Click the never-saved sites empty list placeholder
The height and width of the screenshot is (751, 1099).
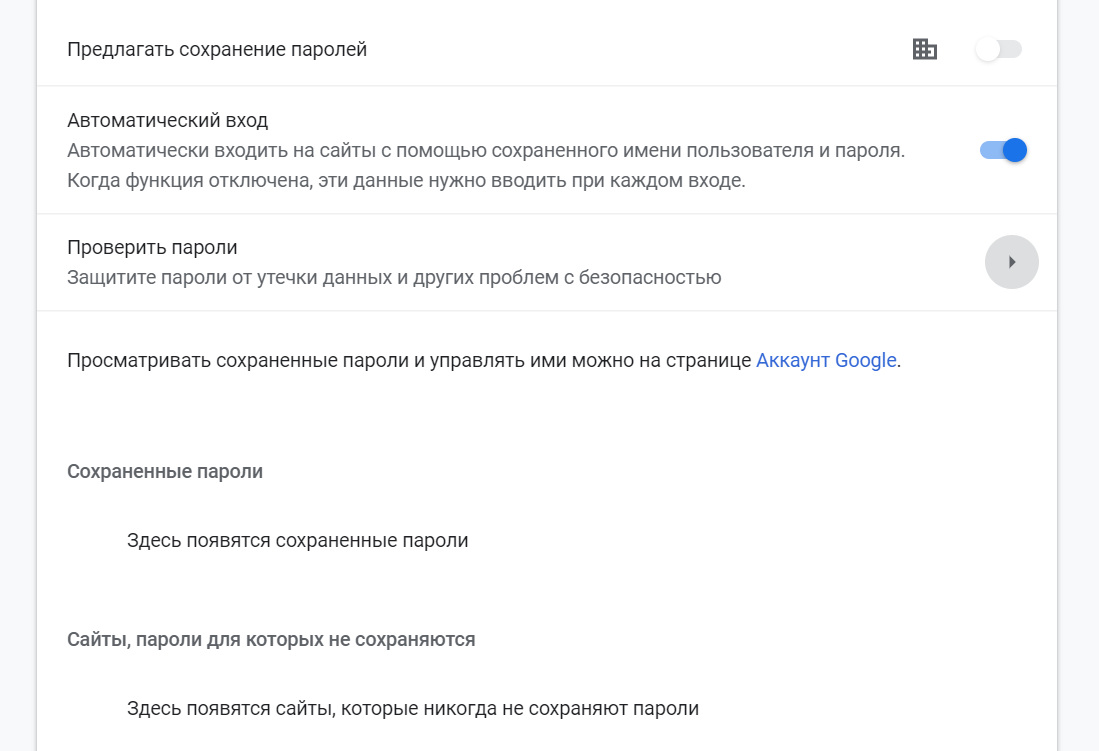(x=412, y=709)
